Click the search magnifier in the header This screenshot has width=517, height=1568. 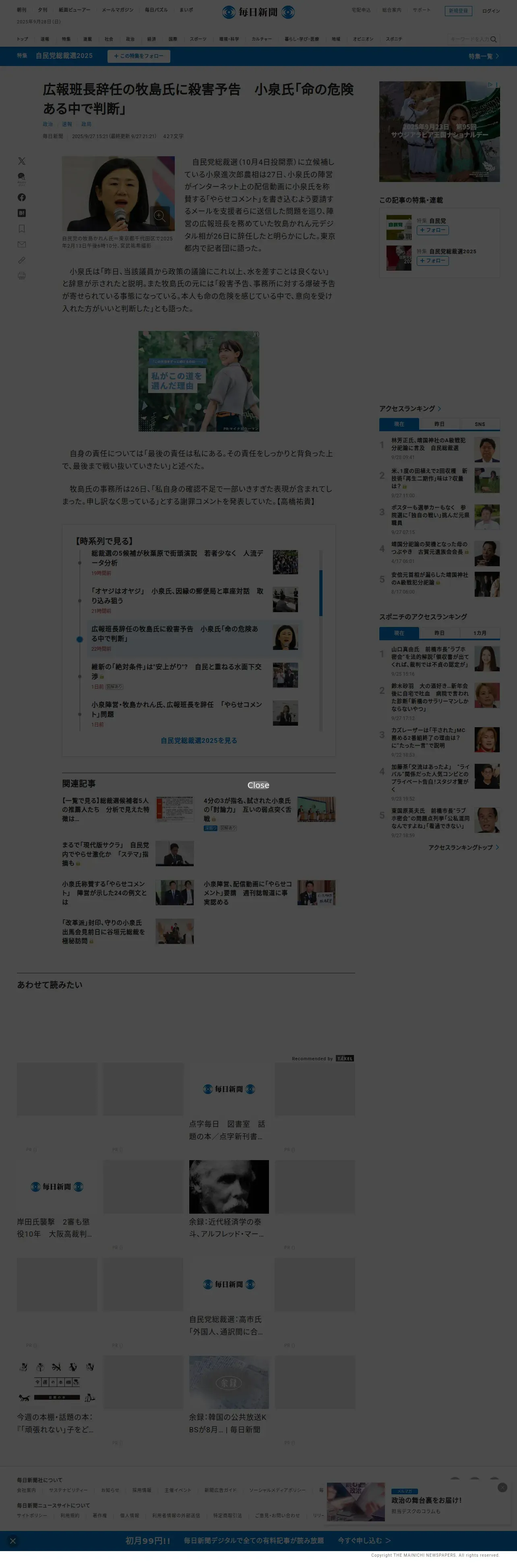pos(493,39)
